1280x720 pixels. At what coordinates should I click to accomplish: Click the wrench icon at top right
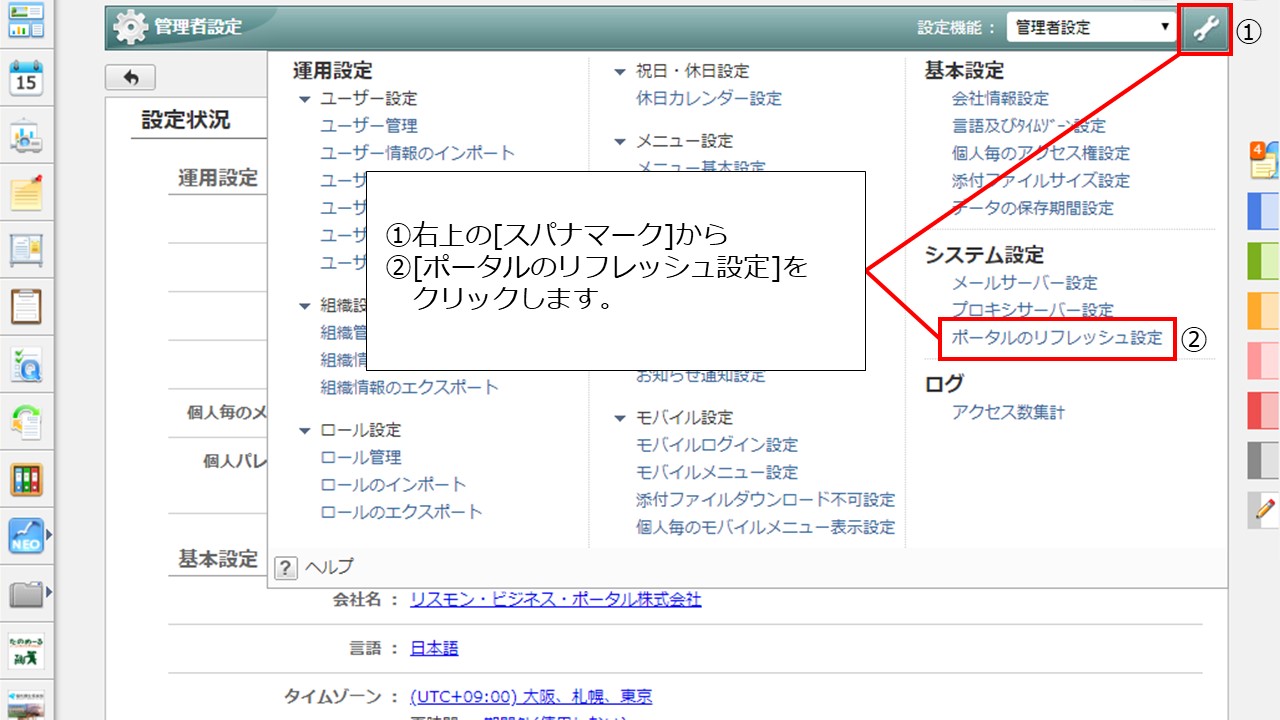(x=1206, y=29)
